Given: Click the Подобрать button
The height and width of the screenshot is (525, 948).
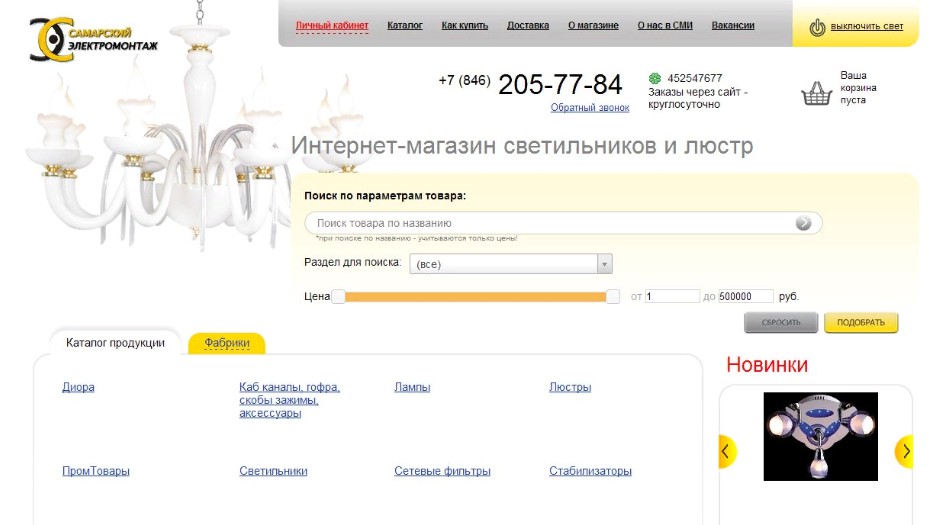Looking at the screenshot, I should click(x=861, y=322).
